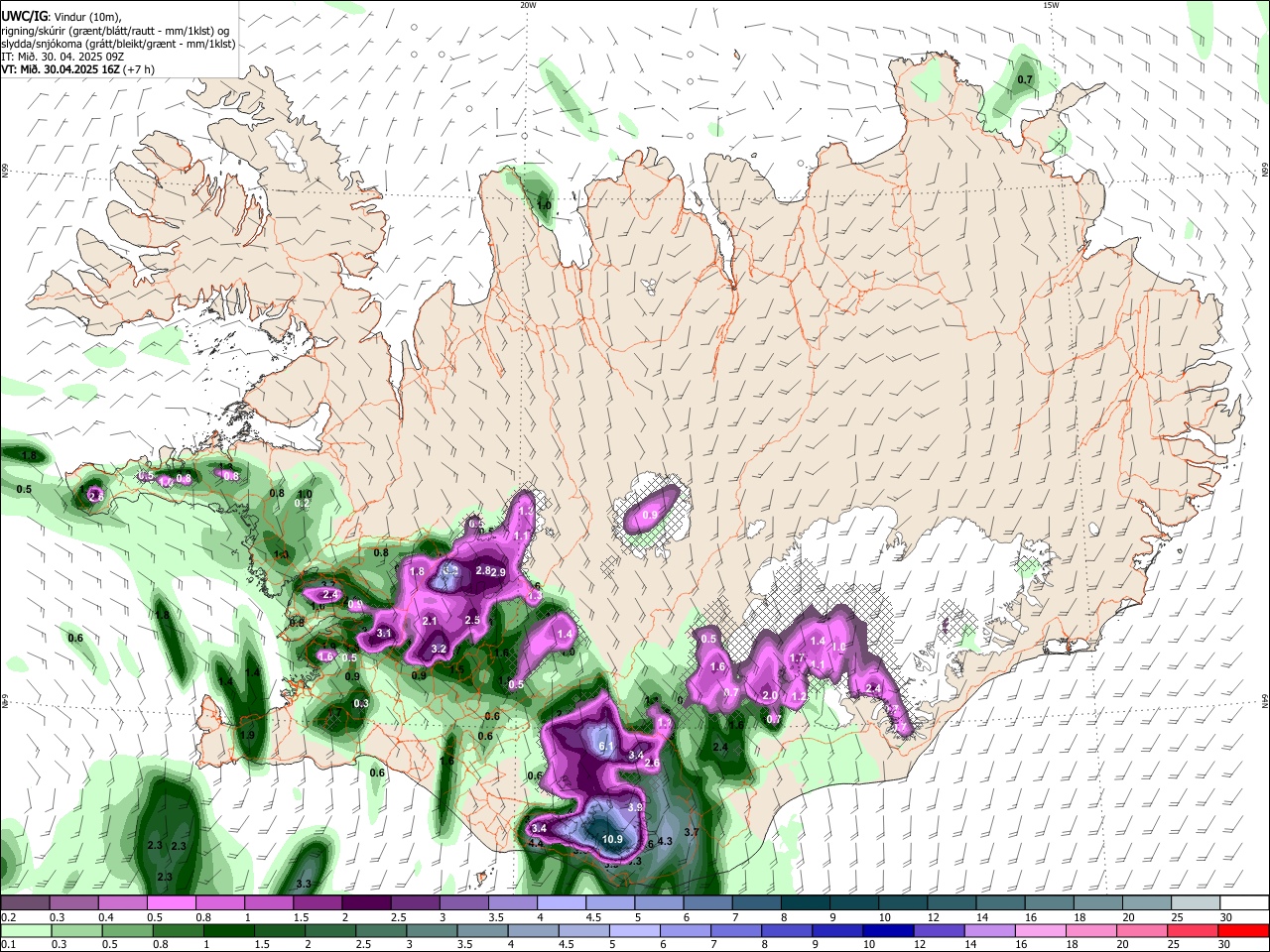Pick the palest green 0.1–0.3 rain swatch

click(27, 931)
